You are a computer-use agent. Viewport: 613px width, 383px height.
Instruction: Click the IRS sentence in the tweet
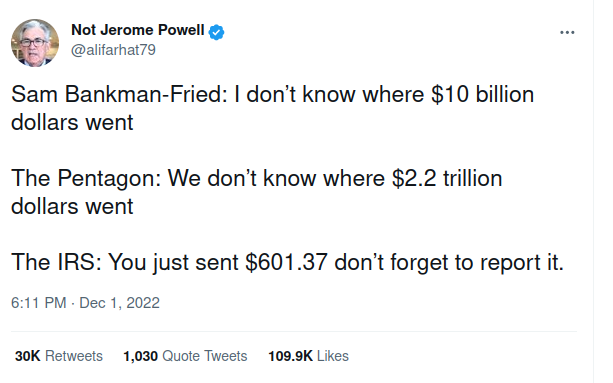pyautogui.click(x=287, y=262)
